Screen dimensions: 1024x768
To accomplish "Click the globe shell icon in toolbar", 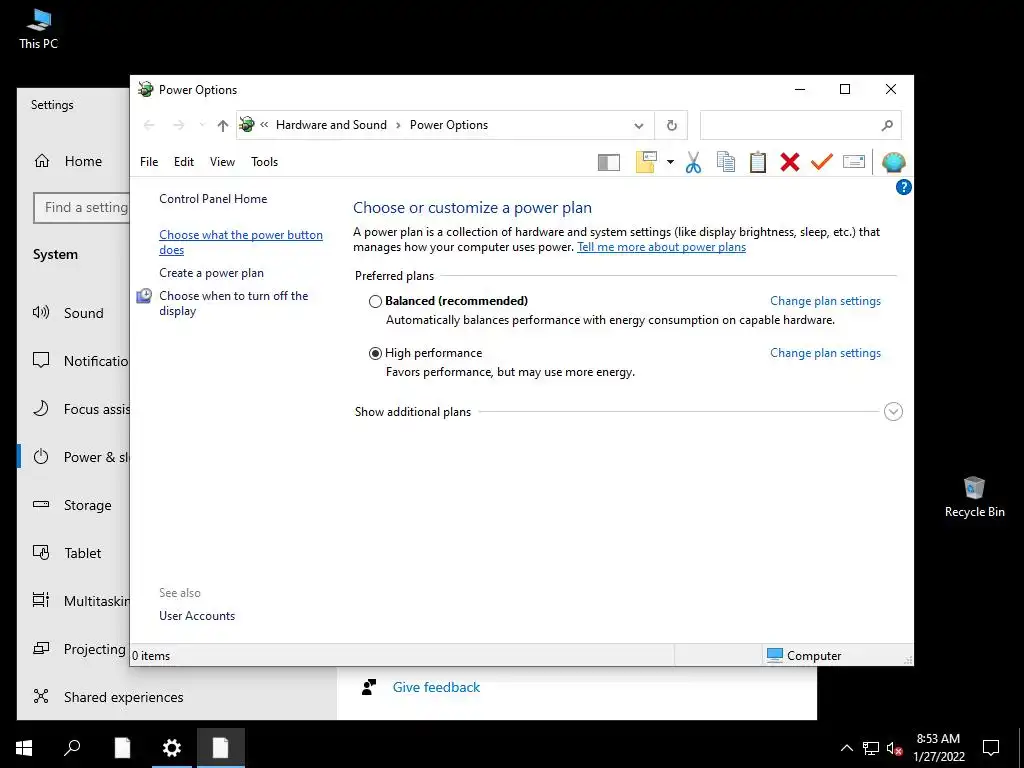I will pyautogui.click(x=893, y=162).
